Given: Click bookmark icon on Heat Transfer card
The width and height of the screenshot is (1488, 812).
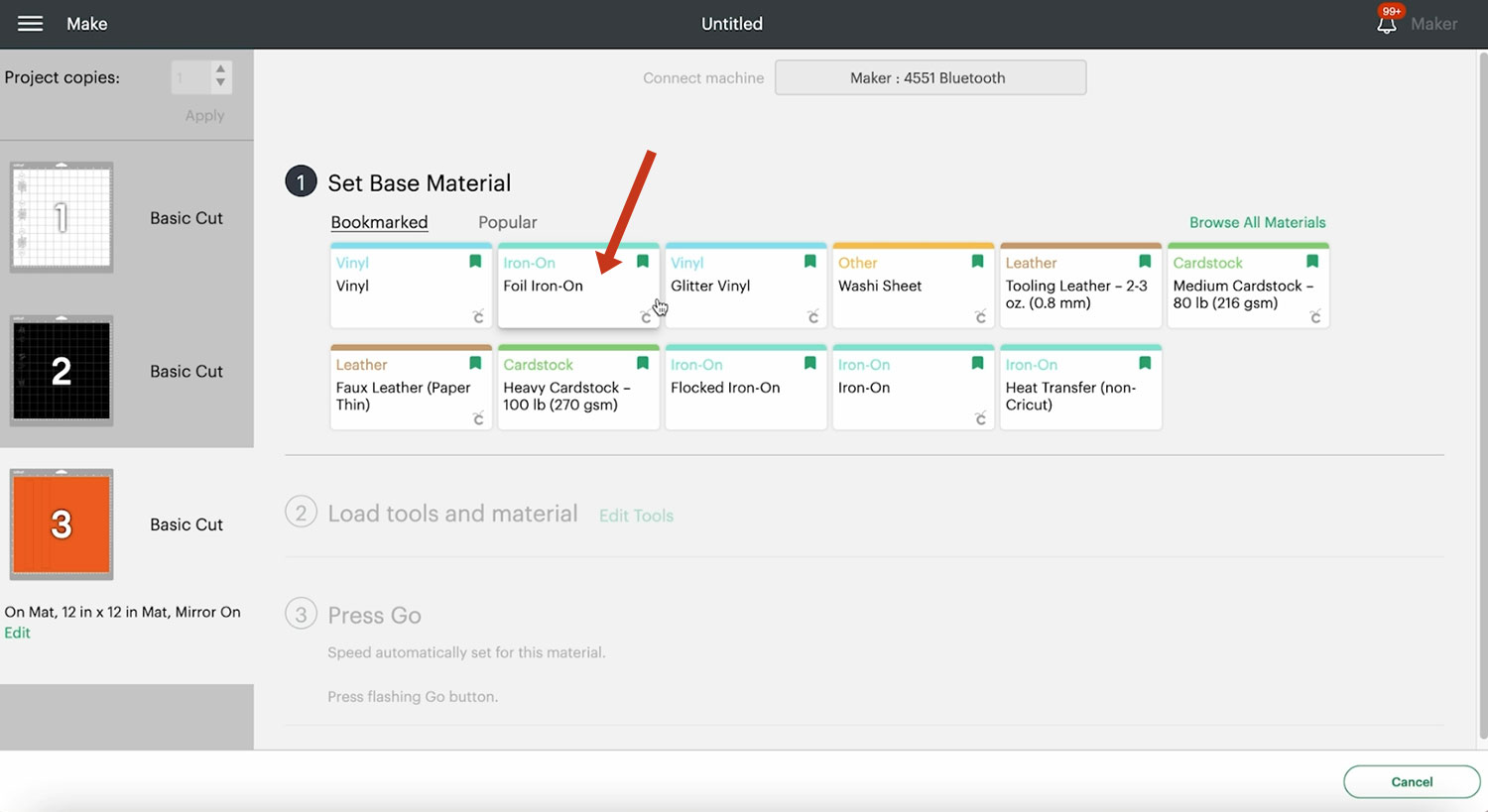Looking at the screenshot, I should 1145,364.
